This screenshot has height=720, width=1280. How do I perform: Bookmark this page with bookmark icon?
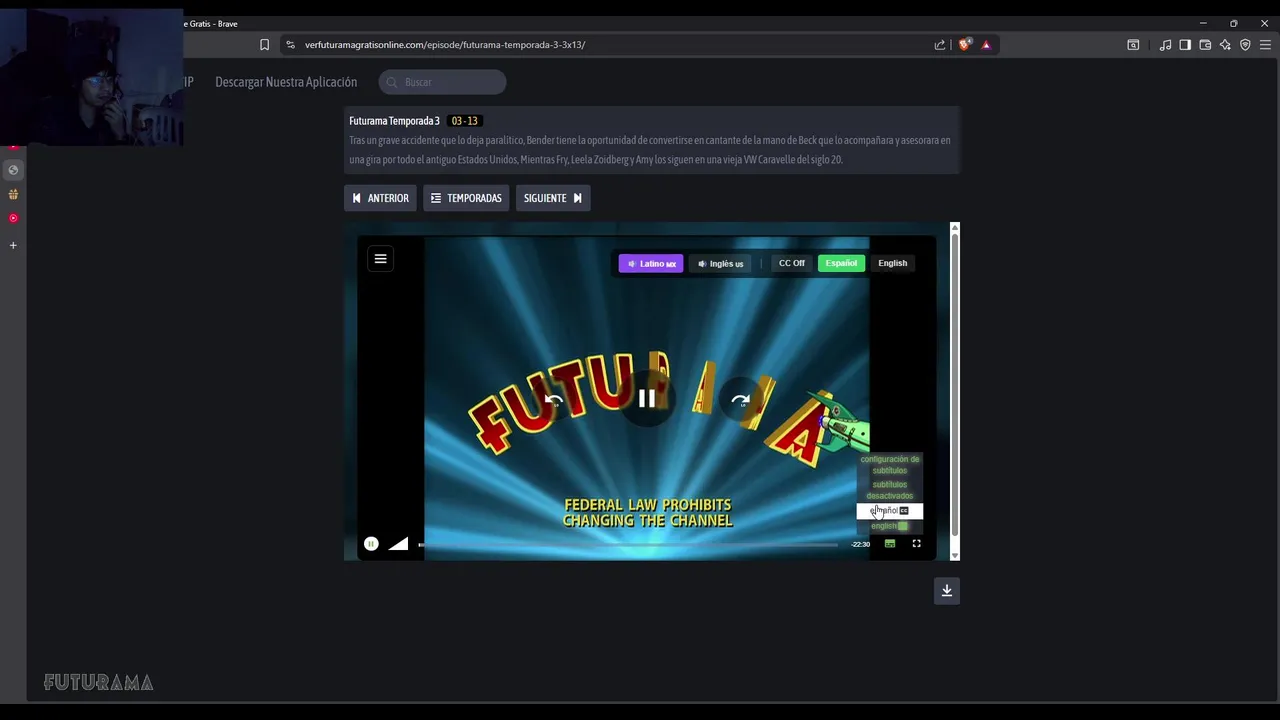(x=264, y=45)
